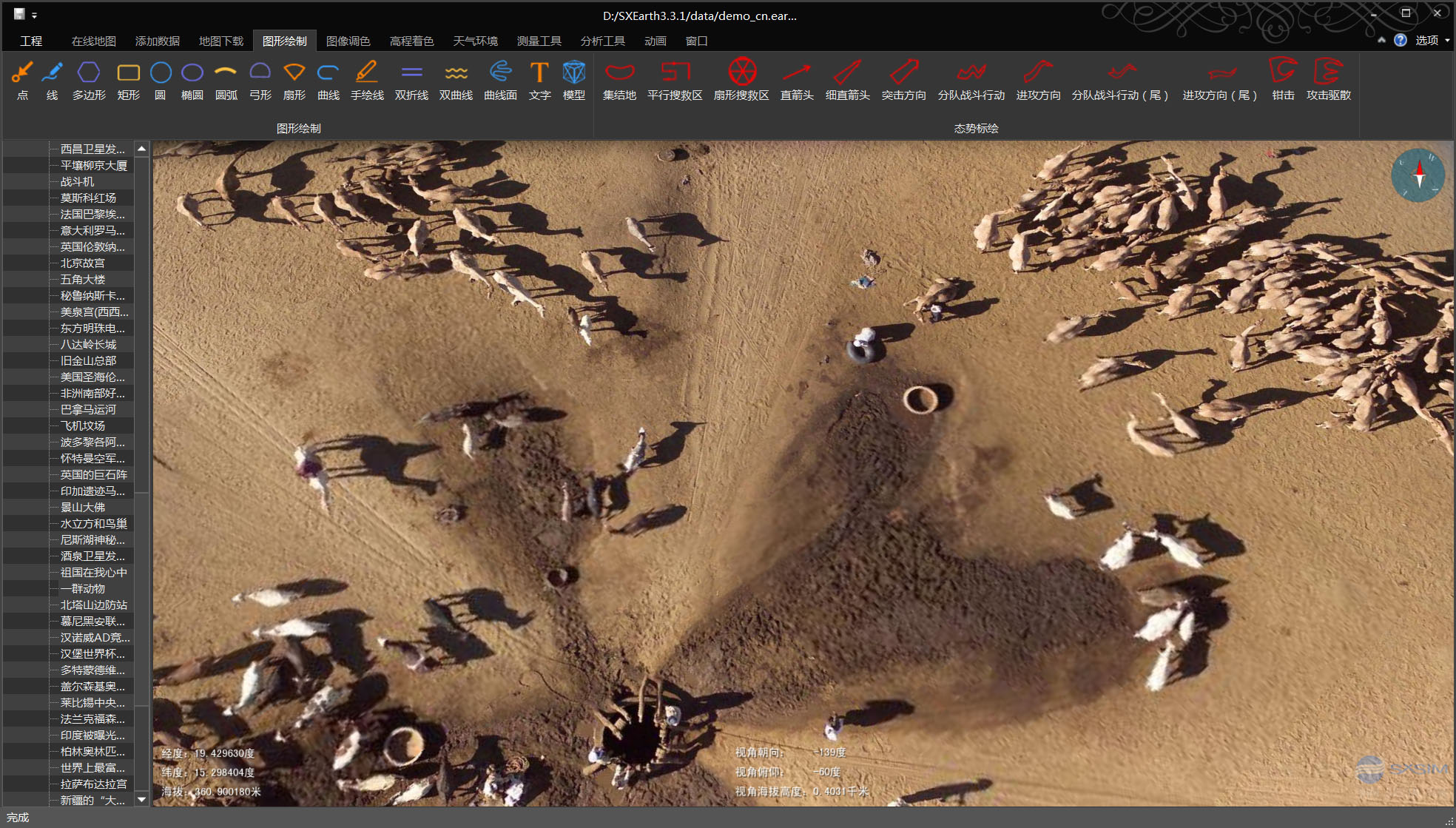Select 英国的巨石阵 in the list
Viewport: 1456px width, 828px height.
point(94,475)
